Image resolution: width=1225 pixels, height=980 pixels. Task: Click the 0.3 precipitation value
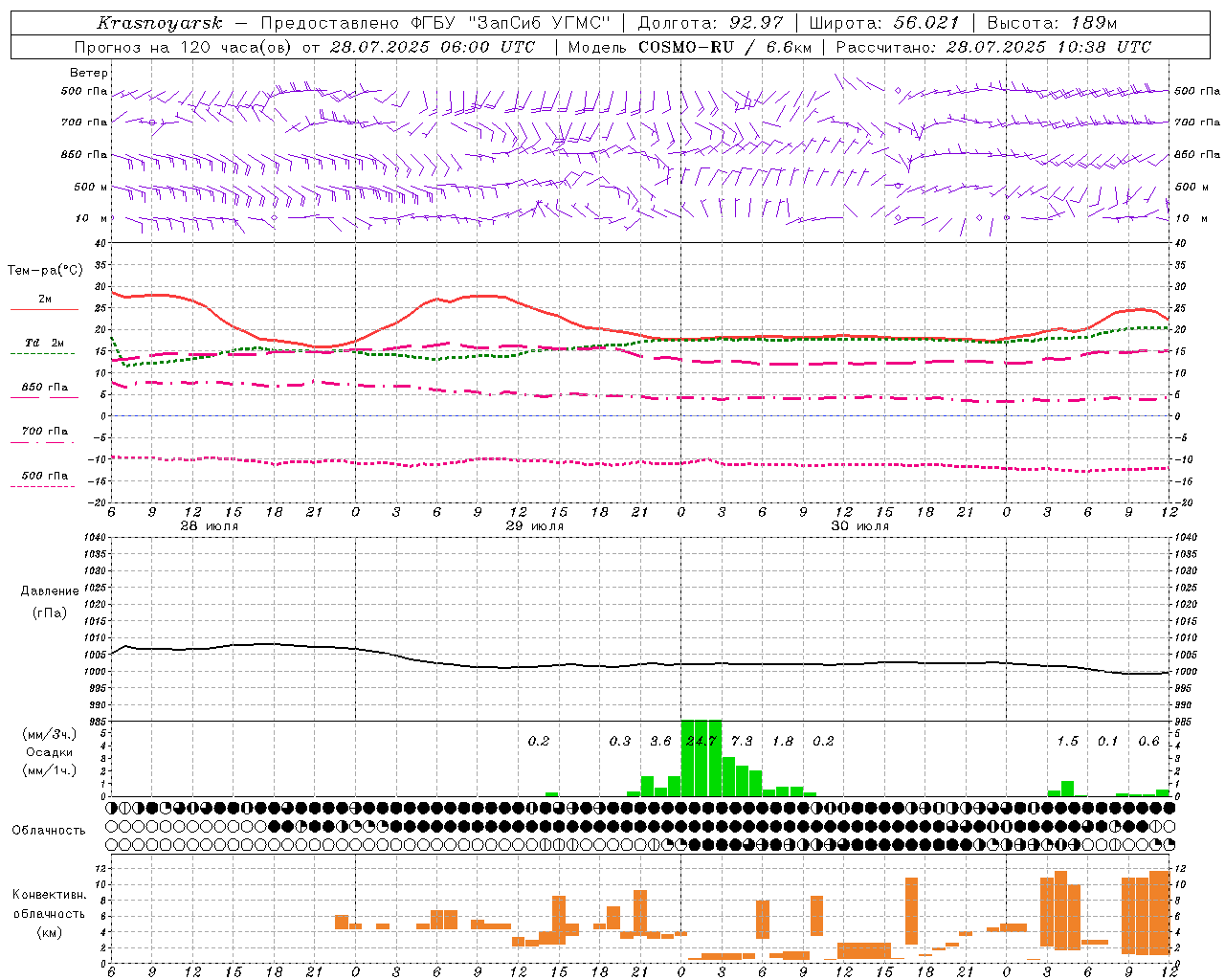[x=620, y=741]
